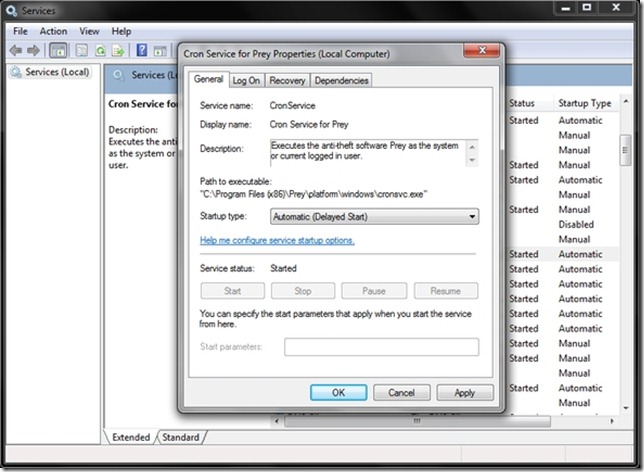Switch to the Recovery tab
The image size is (644, 472).
[288, 81]
